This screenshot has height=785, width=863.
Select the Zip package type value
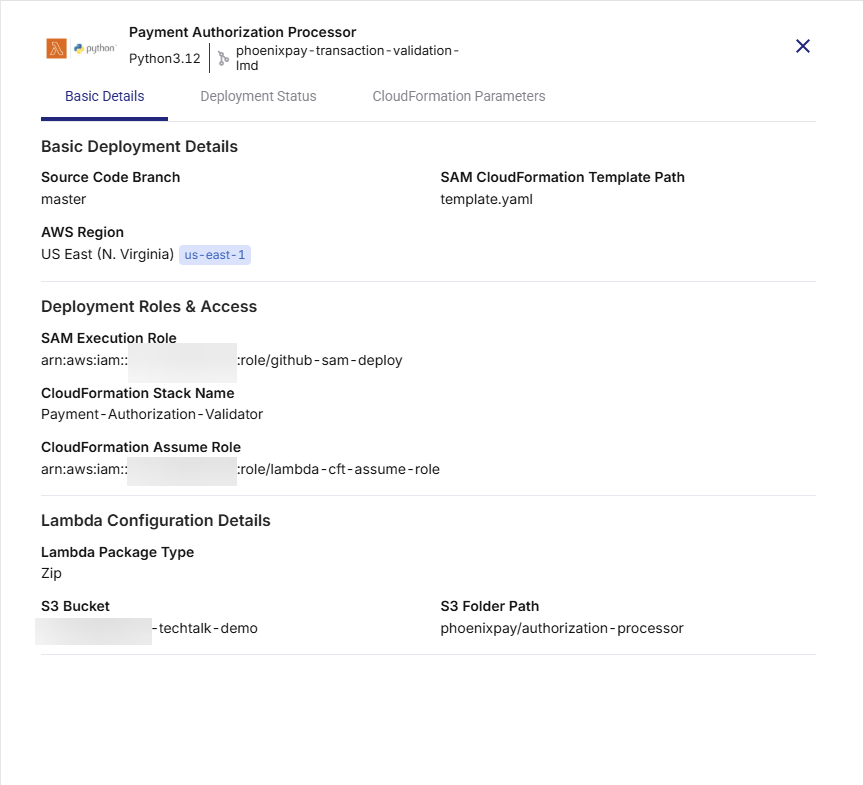[x=49, y=573]
